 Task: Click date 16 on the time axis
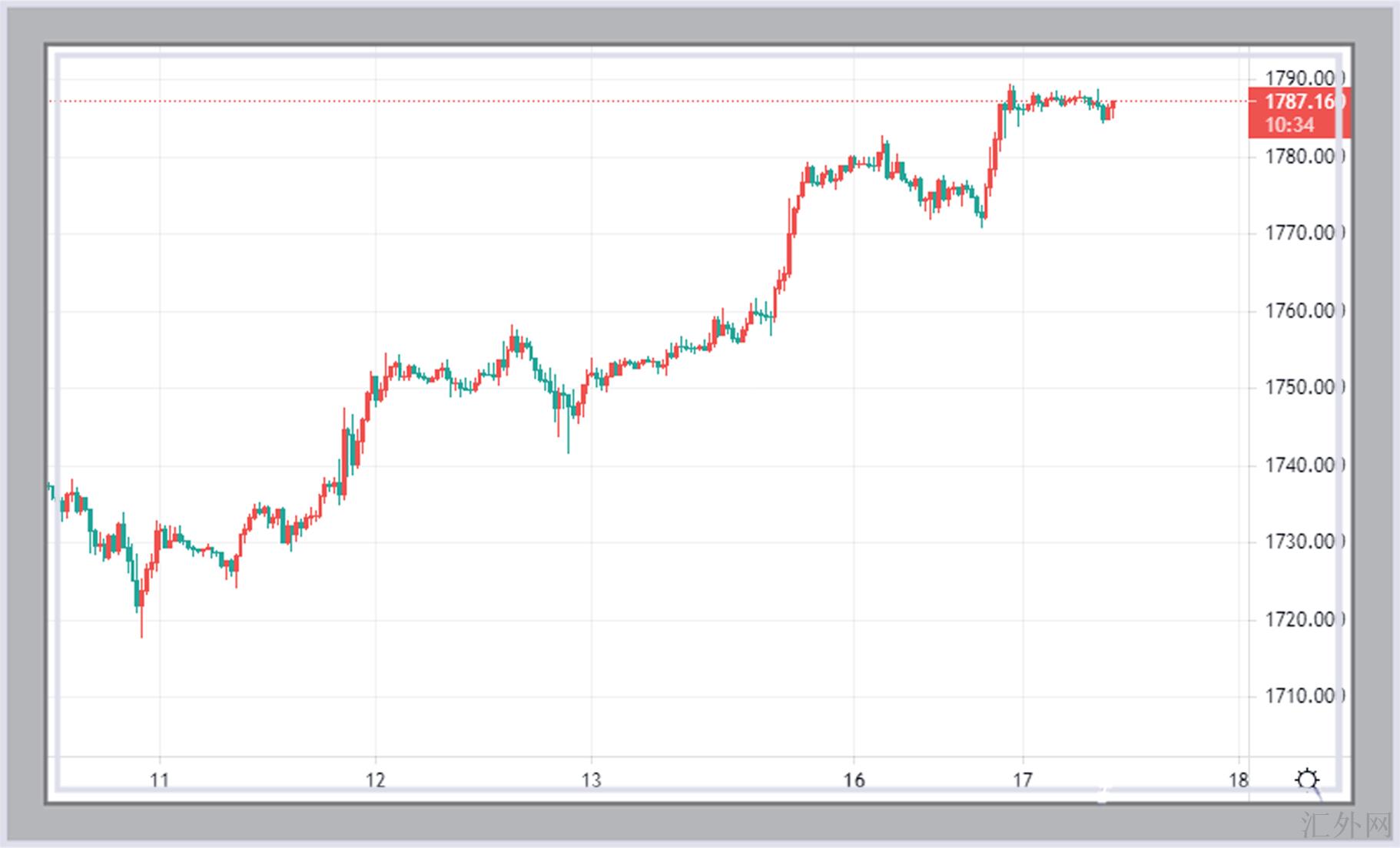click(854, 780)
